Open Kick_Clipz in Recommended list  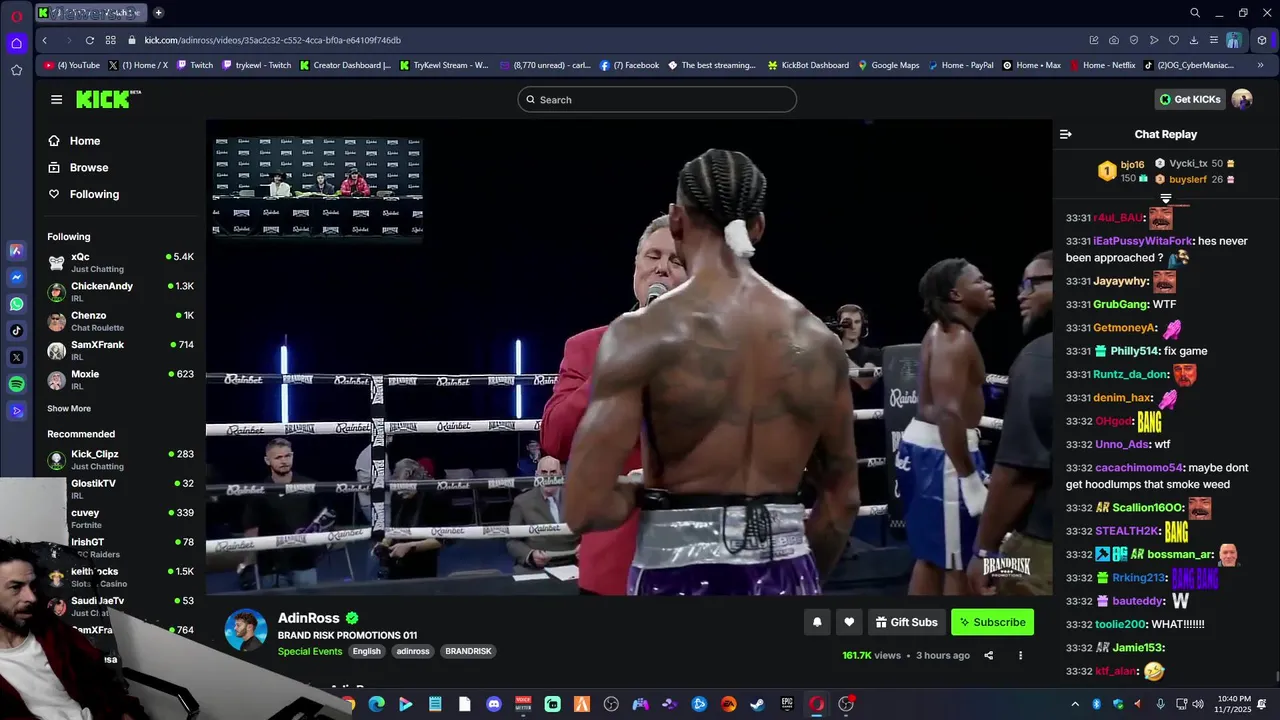tap(120, 459)
